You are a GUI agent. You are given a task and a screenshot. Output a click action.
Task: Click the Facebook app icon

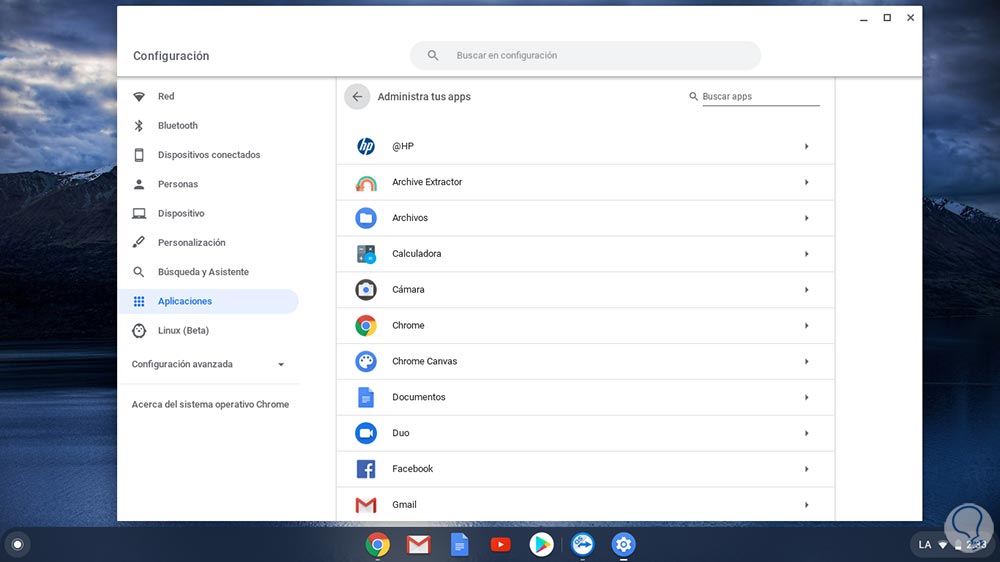[365, 469]
